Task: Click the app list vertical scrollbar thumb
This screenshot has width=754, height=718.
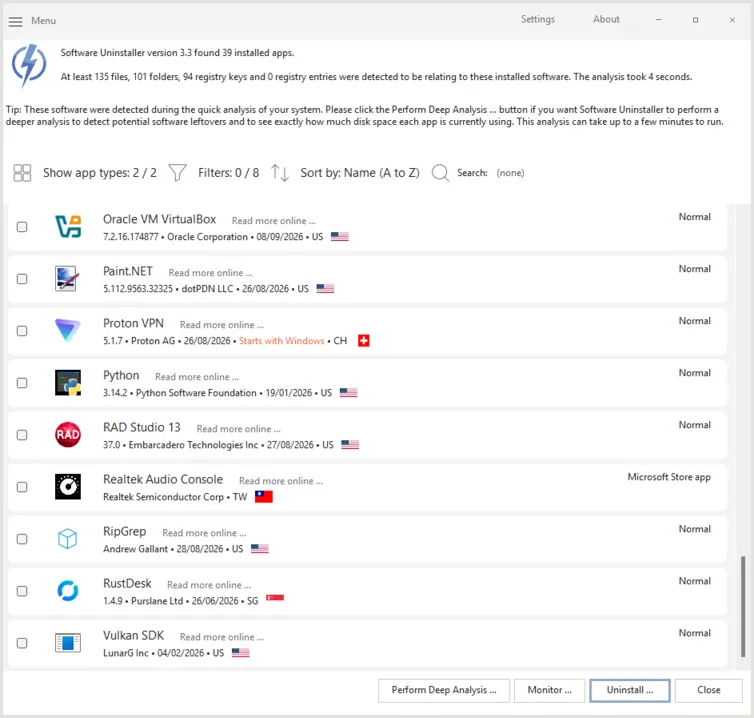Action: click(x=742, y=606)
